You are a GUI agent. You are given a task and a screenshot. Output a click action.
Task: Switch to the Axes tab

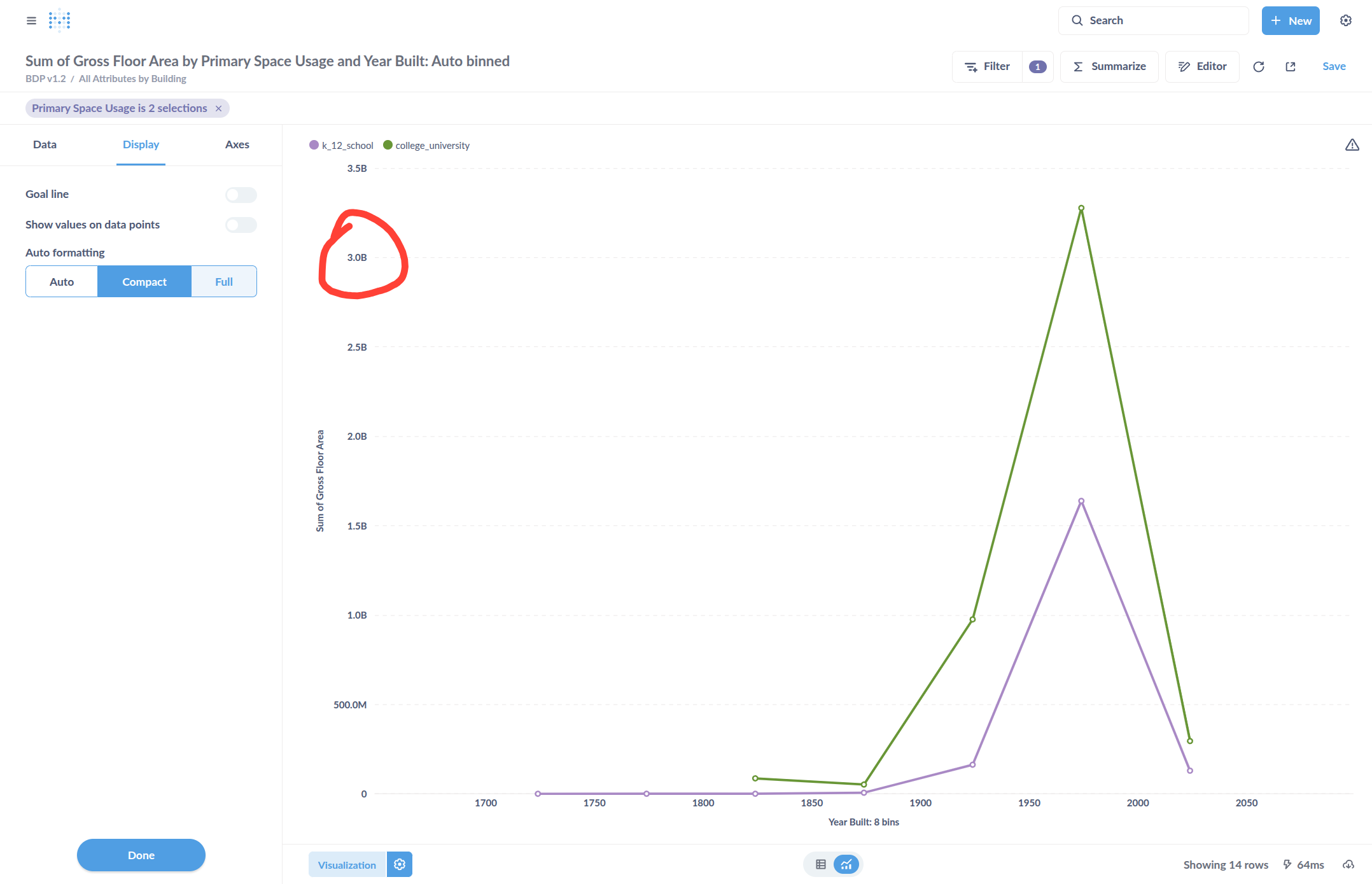pos(237,144)
